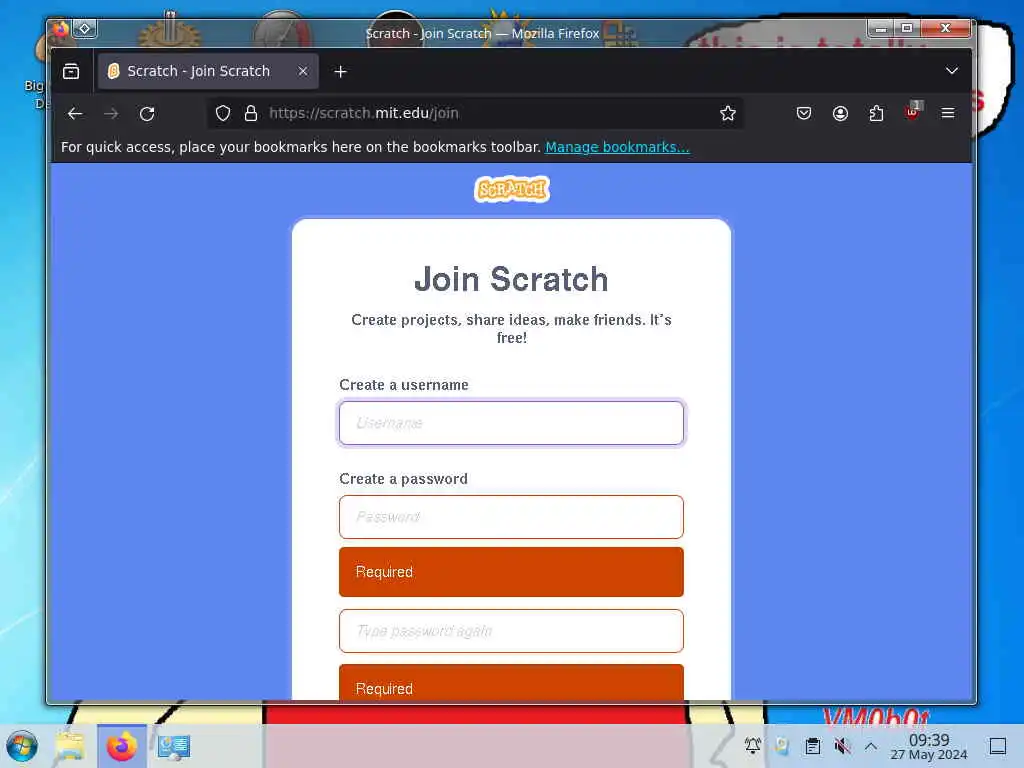Click the Create a username label
The height and width of the screenshot is (768, 1024).
(x=404, y=385)
